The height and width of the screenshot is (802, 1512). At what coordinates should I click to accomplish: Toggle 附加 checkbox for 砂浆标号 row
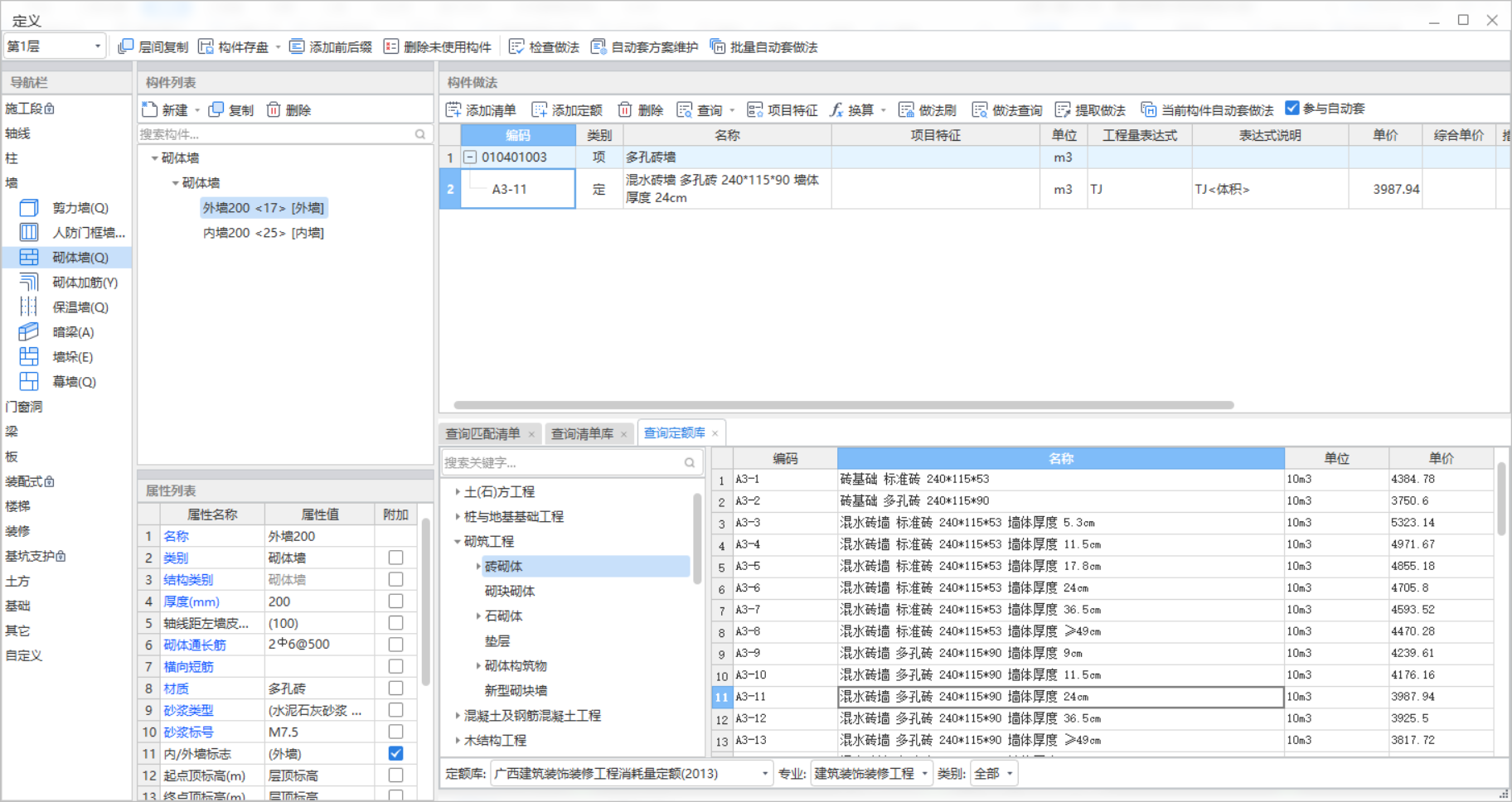395,732
